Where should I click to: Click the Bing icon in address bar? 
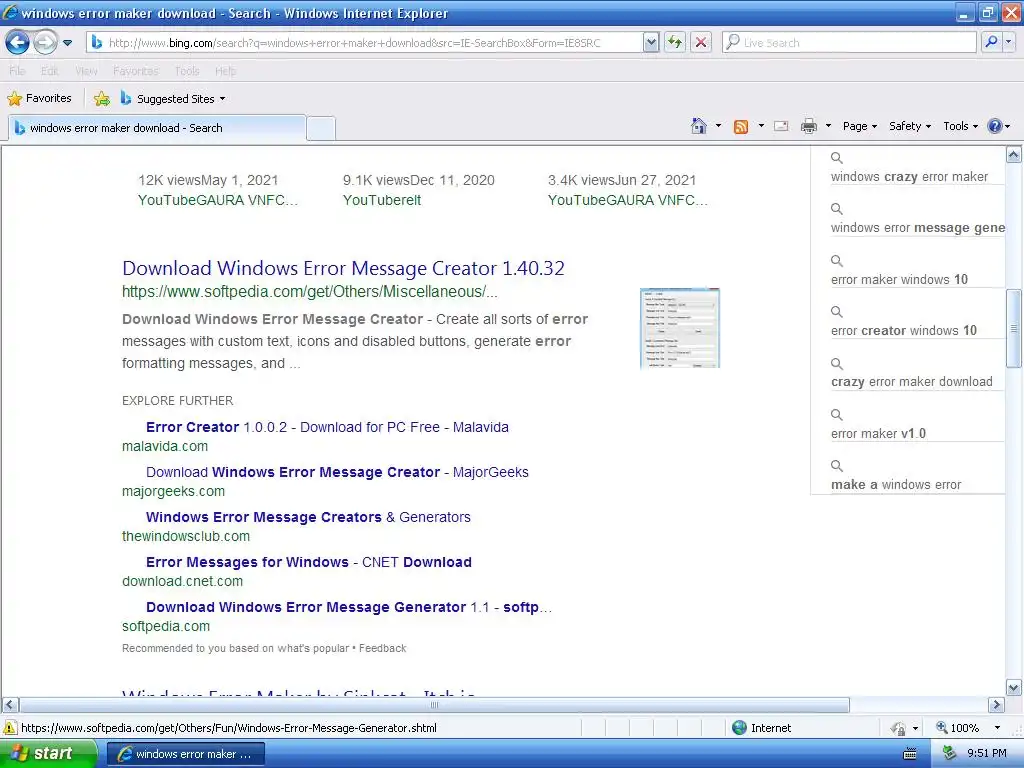[x=97, y=42]
